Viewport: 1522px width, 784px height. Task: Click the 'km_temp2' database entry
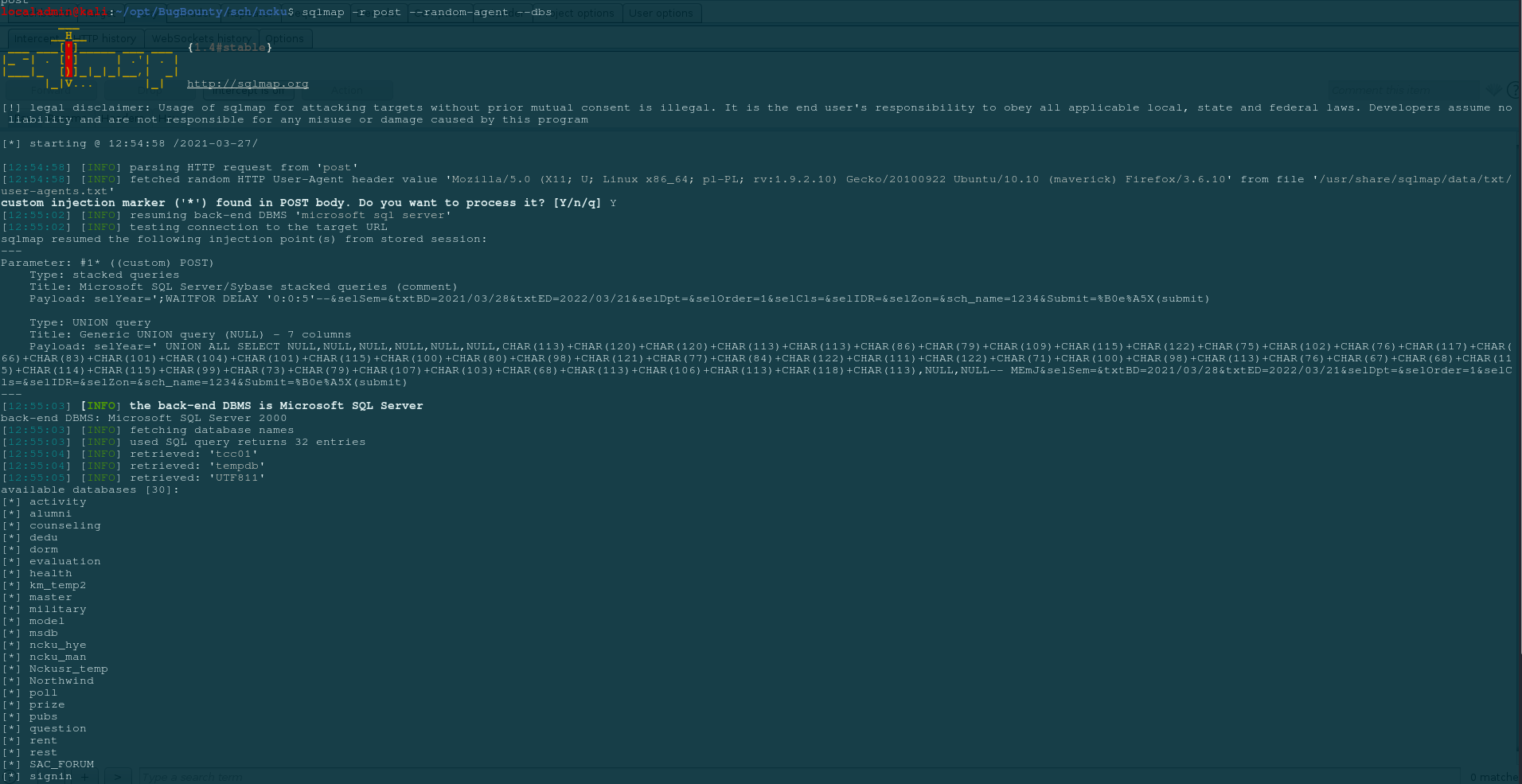click(x=58, y=585)
